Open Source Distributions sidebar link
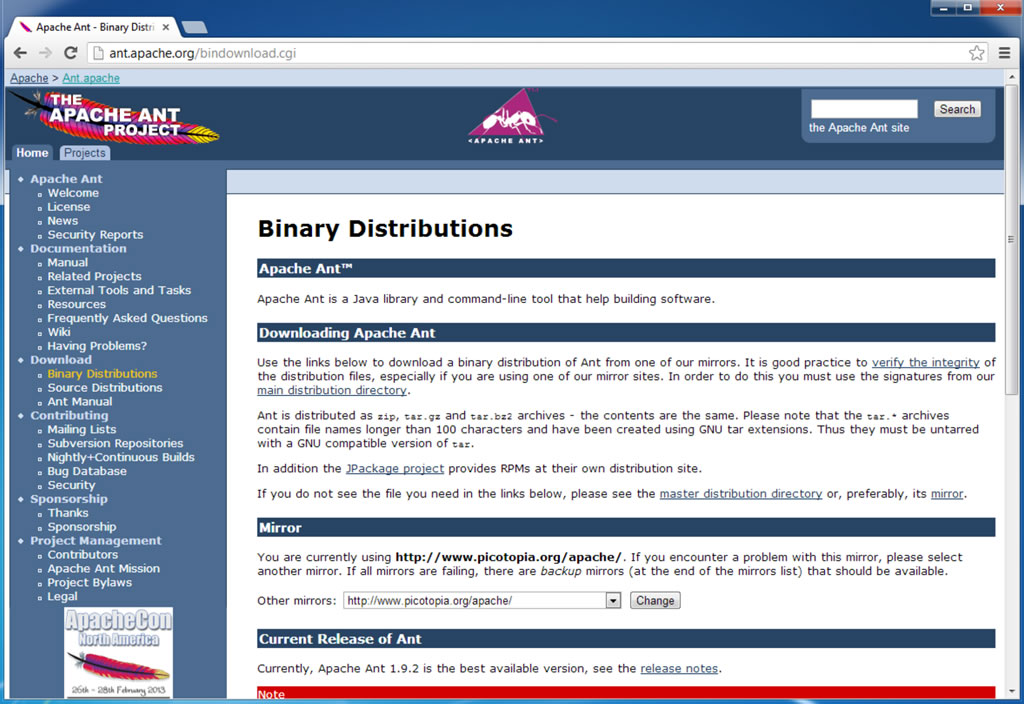The height and width of the screenshot is (704, 1024). coord(104,387)
